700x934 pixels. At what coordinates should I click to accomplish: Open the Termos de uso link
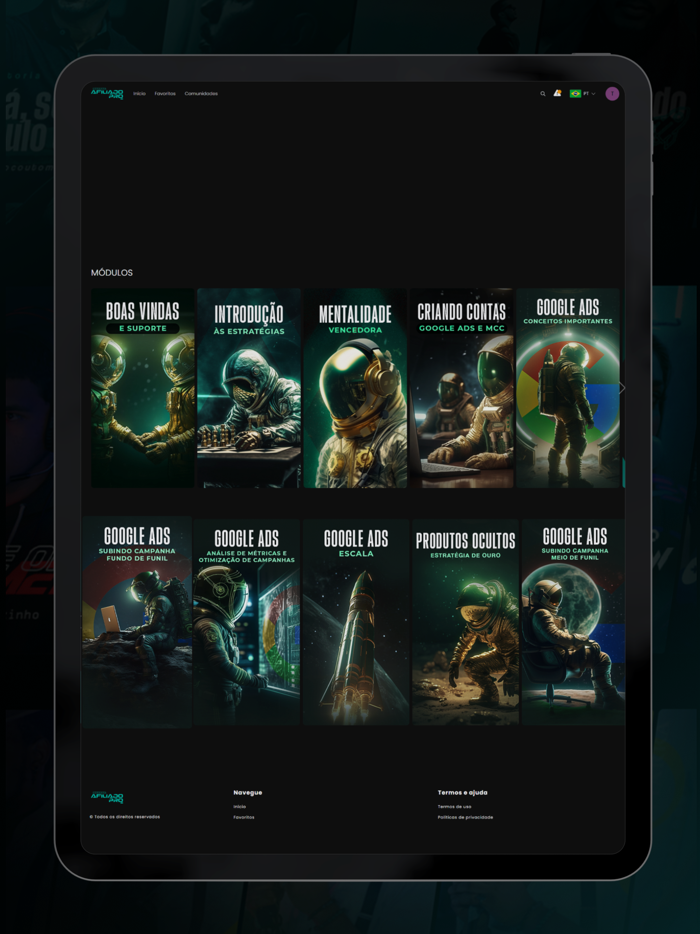click(x=455, y=807)
